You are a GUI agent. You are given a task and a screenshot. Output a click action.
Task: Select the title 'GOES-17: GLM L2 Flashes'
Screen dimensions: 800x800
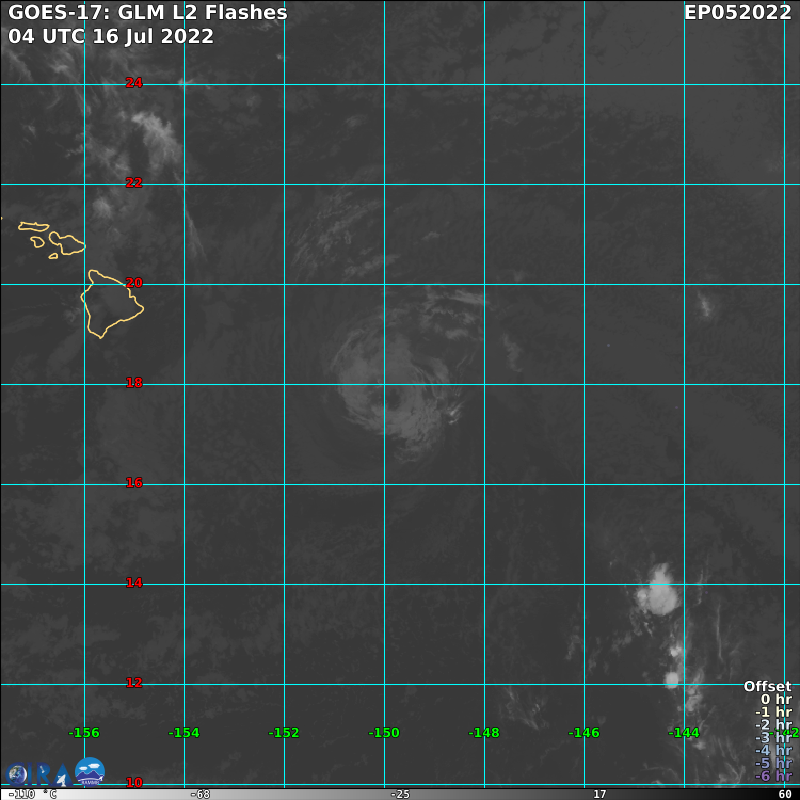pos(148,12)
